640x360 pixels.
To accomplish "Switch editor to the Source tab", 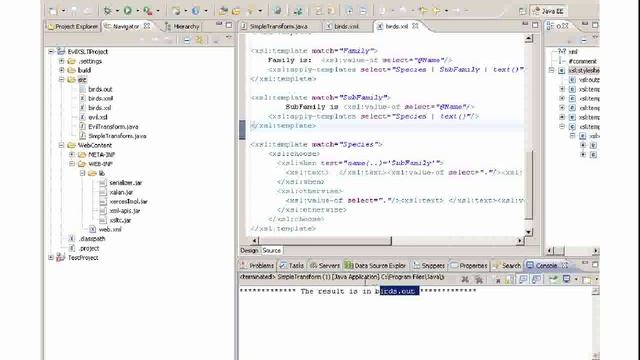I will tap(271, 251).
